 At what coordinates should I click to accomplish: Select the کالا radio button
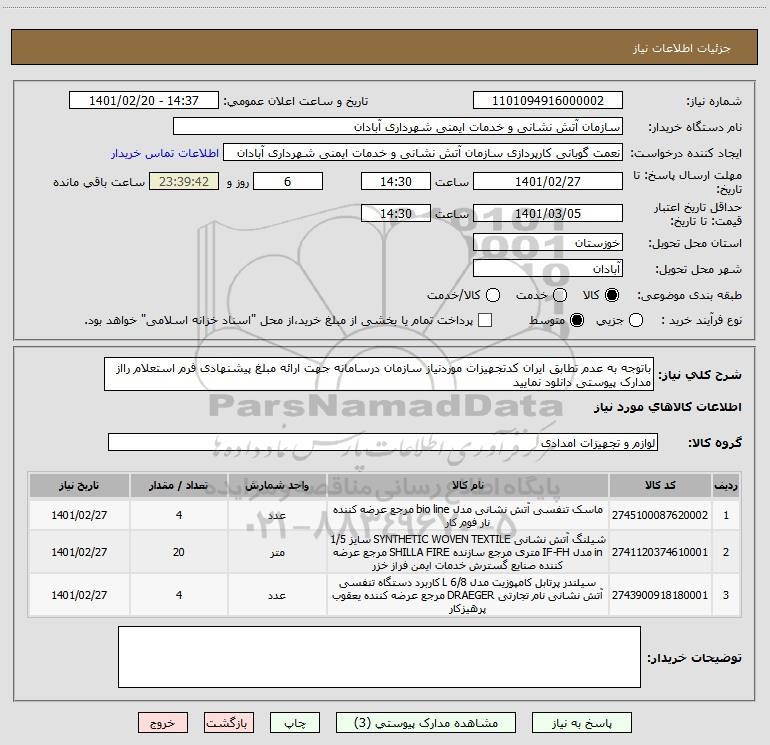point(612,295)
